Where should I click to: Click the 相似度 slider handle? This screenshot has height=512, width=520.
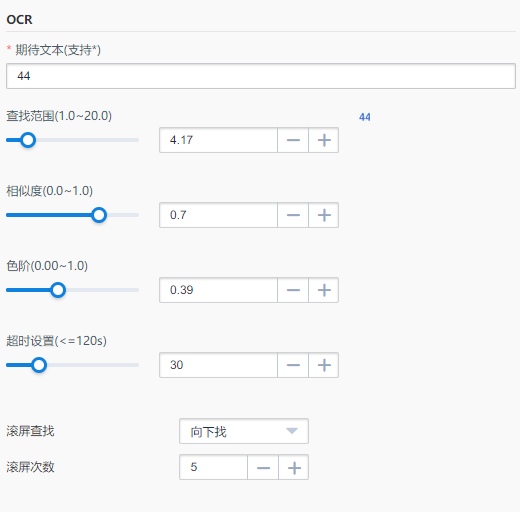tap(99, 215)
